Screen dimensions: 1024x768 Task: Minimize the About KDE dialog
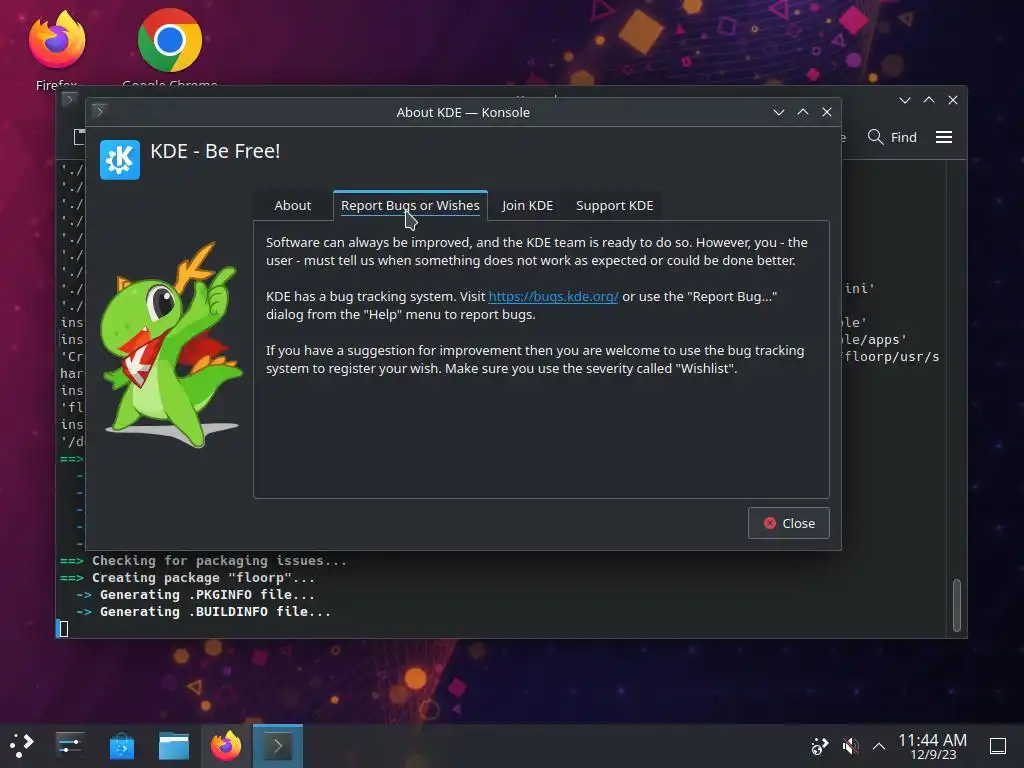[778, 112]
